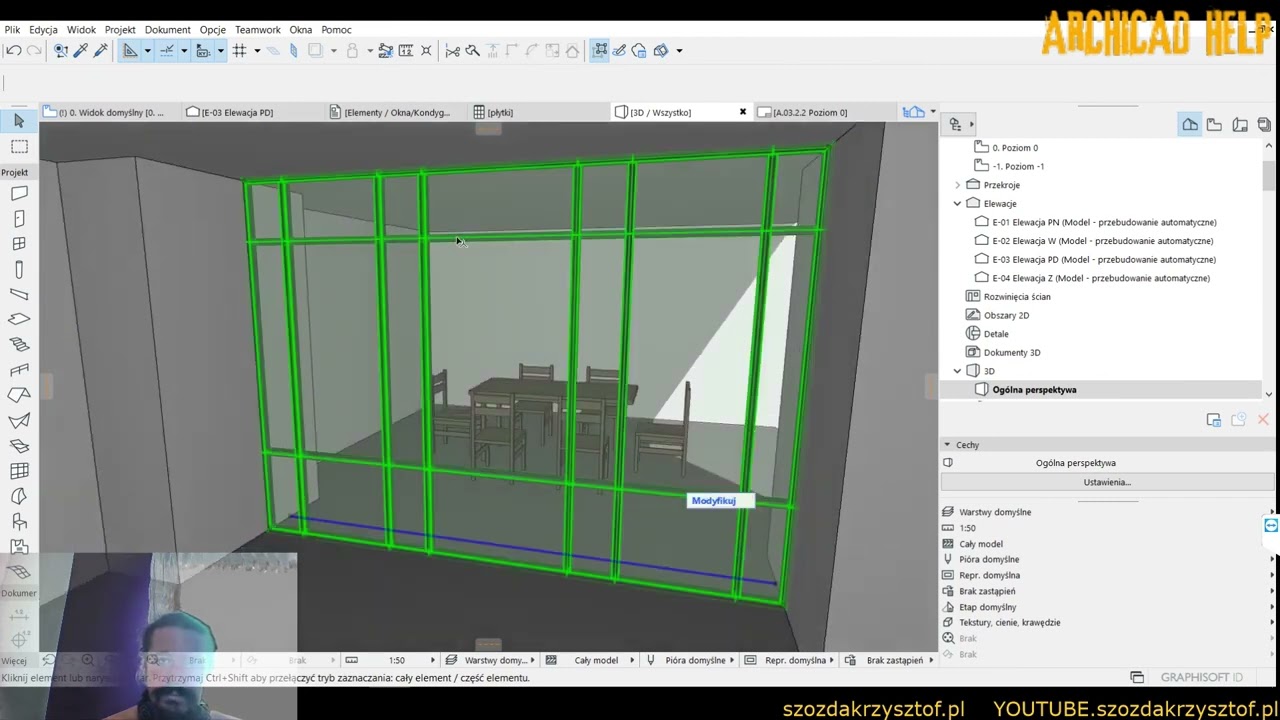Toggle guide lines triangle button
Screen dimensions: 1280x720
pyautogui.click(x=130, y=51)
